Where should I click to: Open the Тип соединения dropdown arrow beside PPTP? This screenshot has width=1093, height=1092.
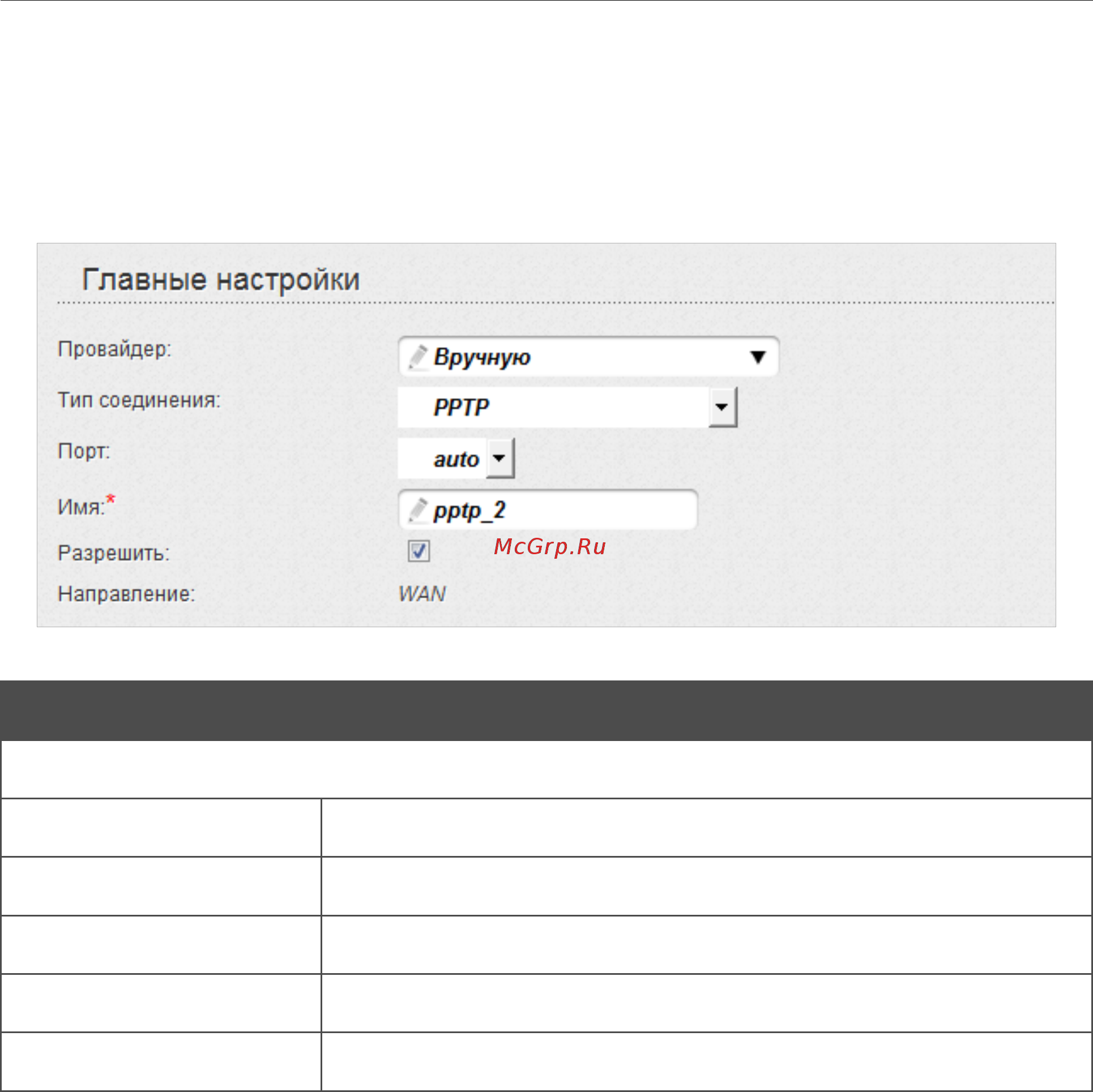722,407
